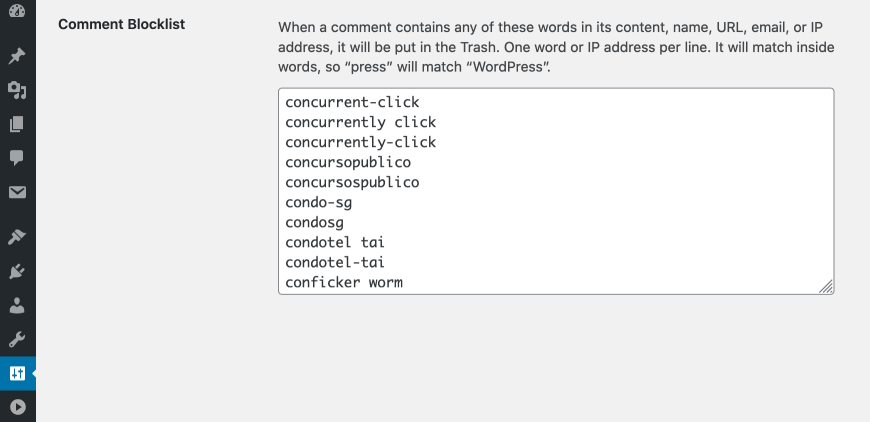Open Tools via the wrench icon

(17, 339)
